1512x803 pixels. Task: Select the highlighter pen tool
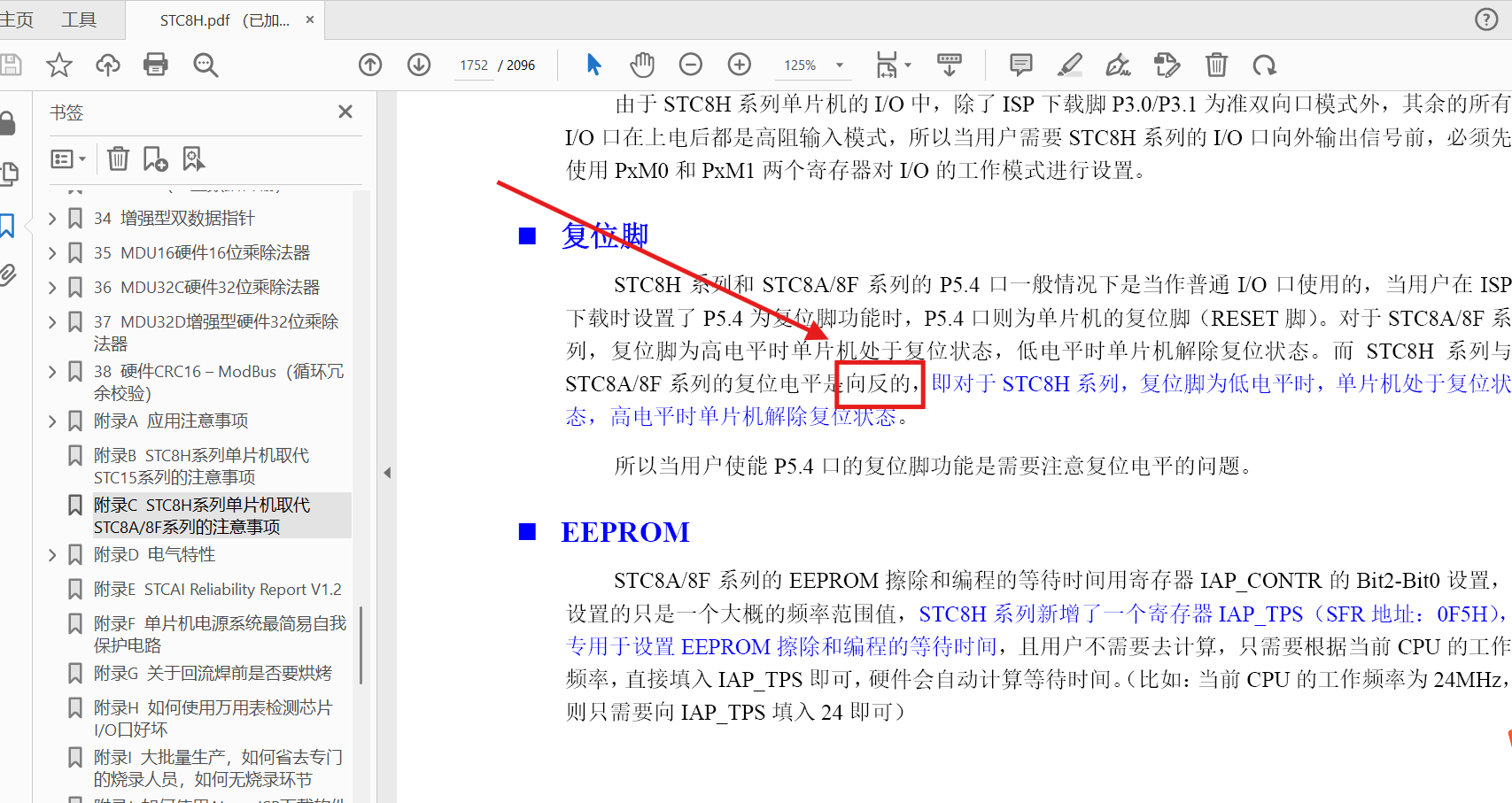click(1070, 65)
